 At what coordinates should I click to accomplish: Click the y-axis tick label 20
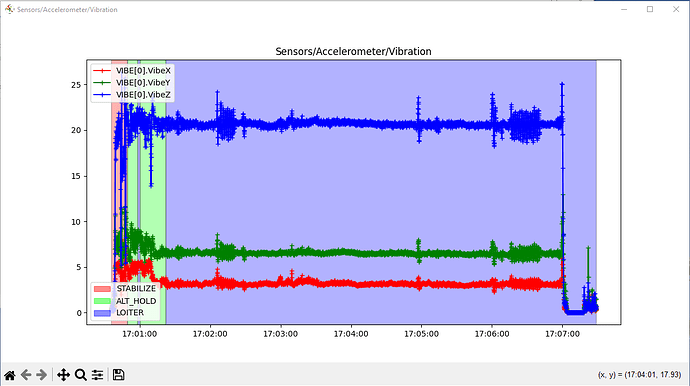pos(76,130)
